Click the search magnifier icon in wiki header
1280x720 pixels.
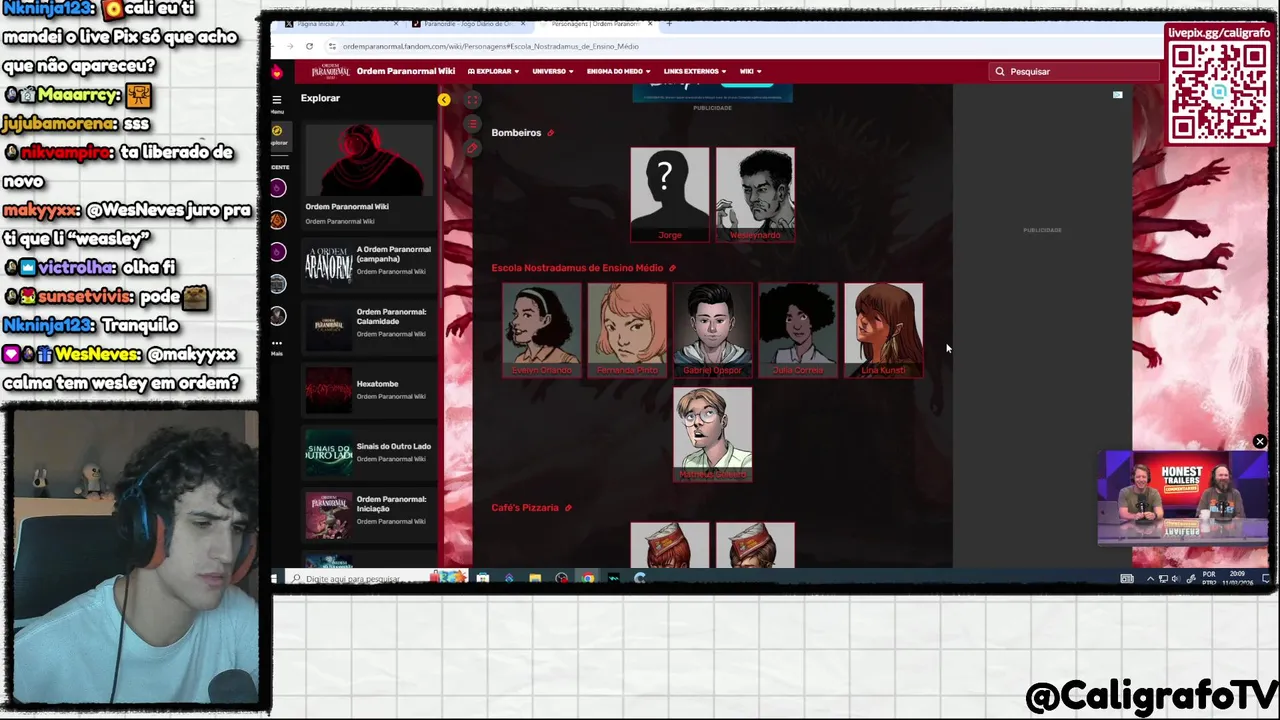tap(999, 72)
